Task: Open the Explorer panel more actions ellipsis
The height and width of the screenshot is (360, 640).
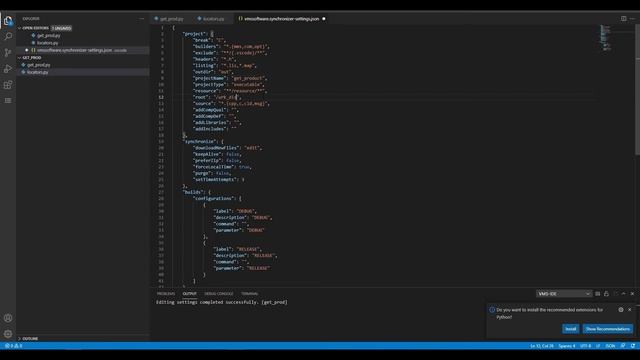Action: point(142,19)
